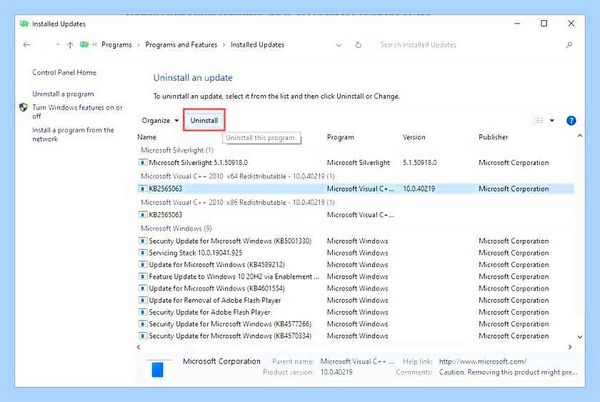Collapse the Microsoft Silverlight (1) group
600x402 pixels.
coord(177,150)
